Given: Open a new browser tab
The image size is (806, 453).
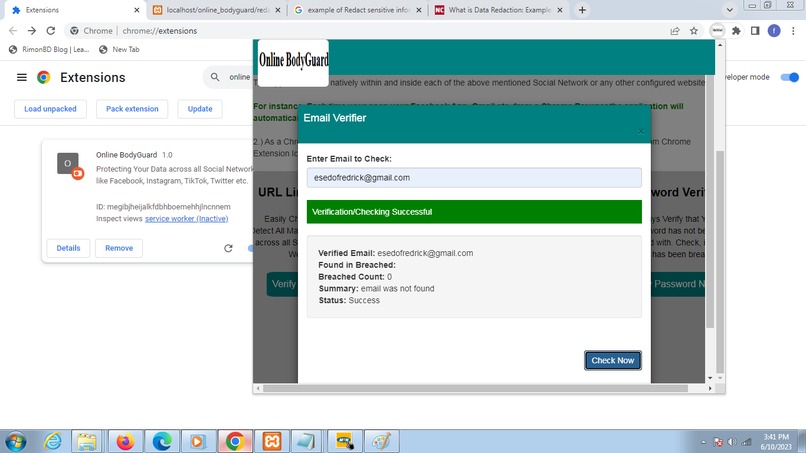Looking at the screenshot, I should point(582,10).
